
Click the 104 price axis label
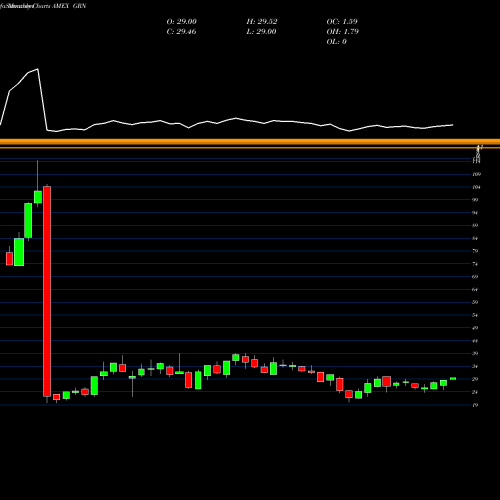tap(477, 187)
